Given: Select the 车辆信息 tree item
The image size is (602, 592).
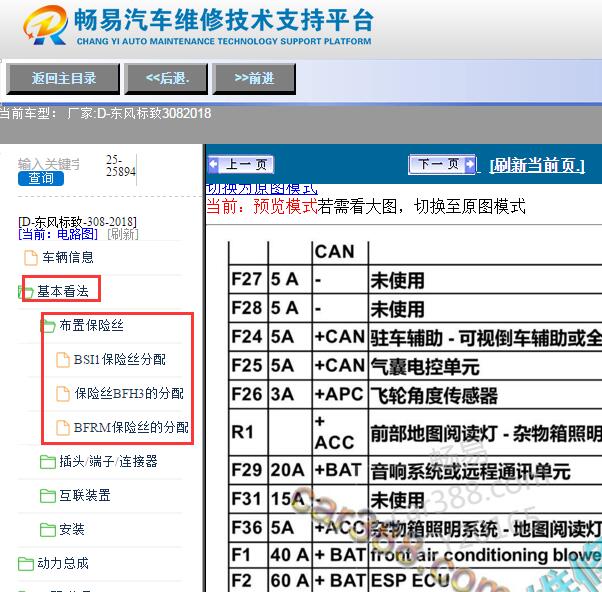Looking at the screenshot, I should coord(68,257).
